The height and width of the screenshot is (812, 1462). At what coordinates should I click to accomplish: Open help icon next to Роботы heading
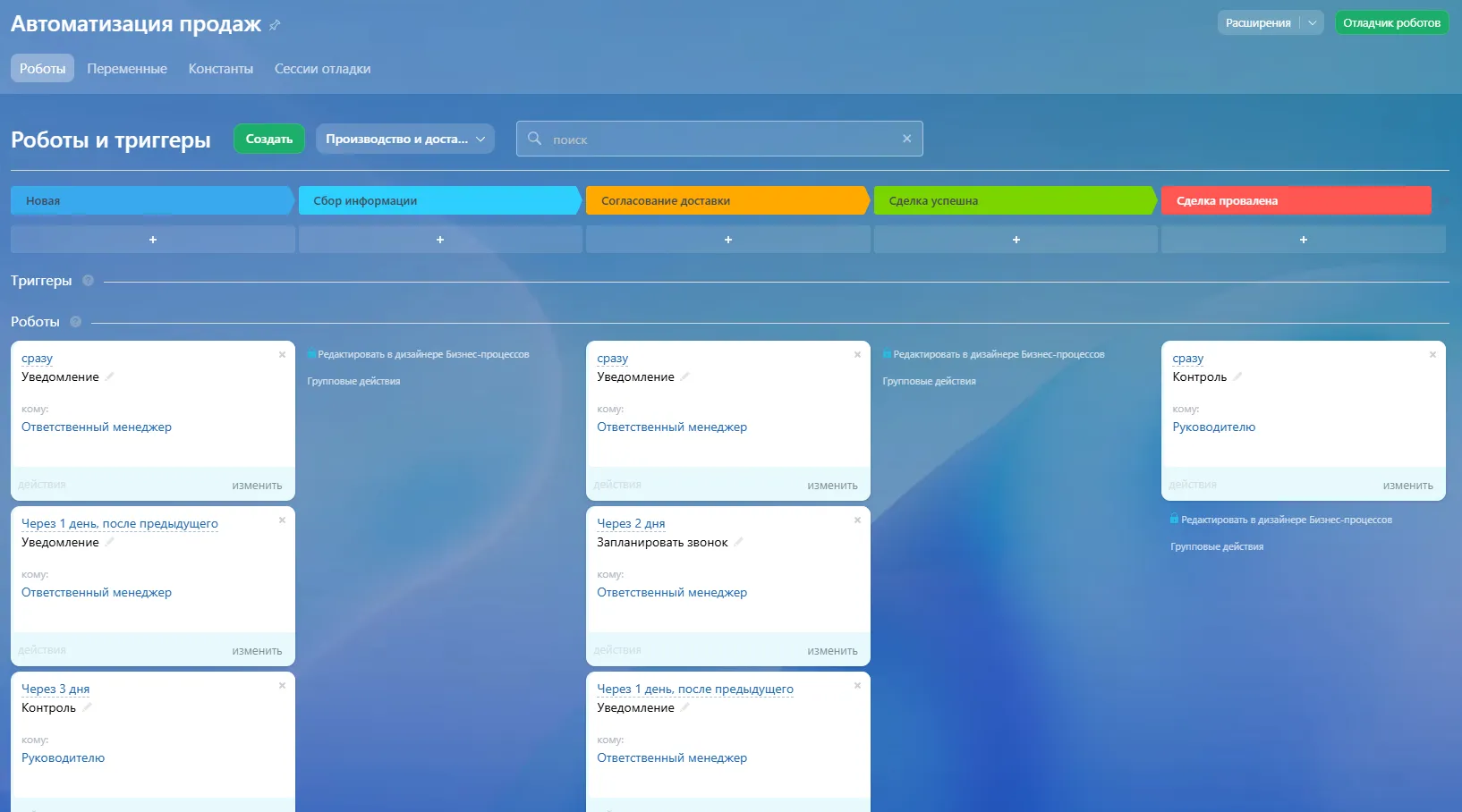[x=75, y=322]
